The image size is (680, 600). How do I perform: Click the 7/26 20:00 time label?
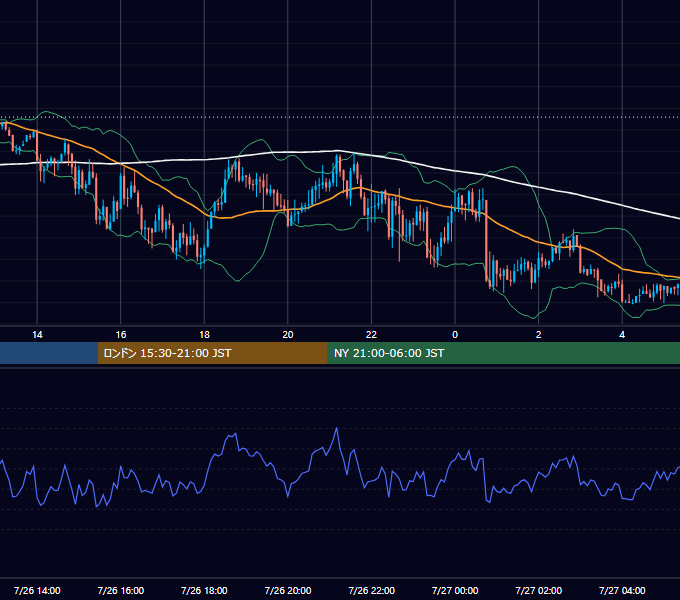[288, 590]
